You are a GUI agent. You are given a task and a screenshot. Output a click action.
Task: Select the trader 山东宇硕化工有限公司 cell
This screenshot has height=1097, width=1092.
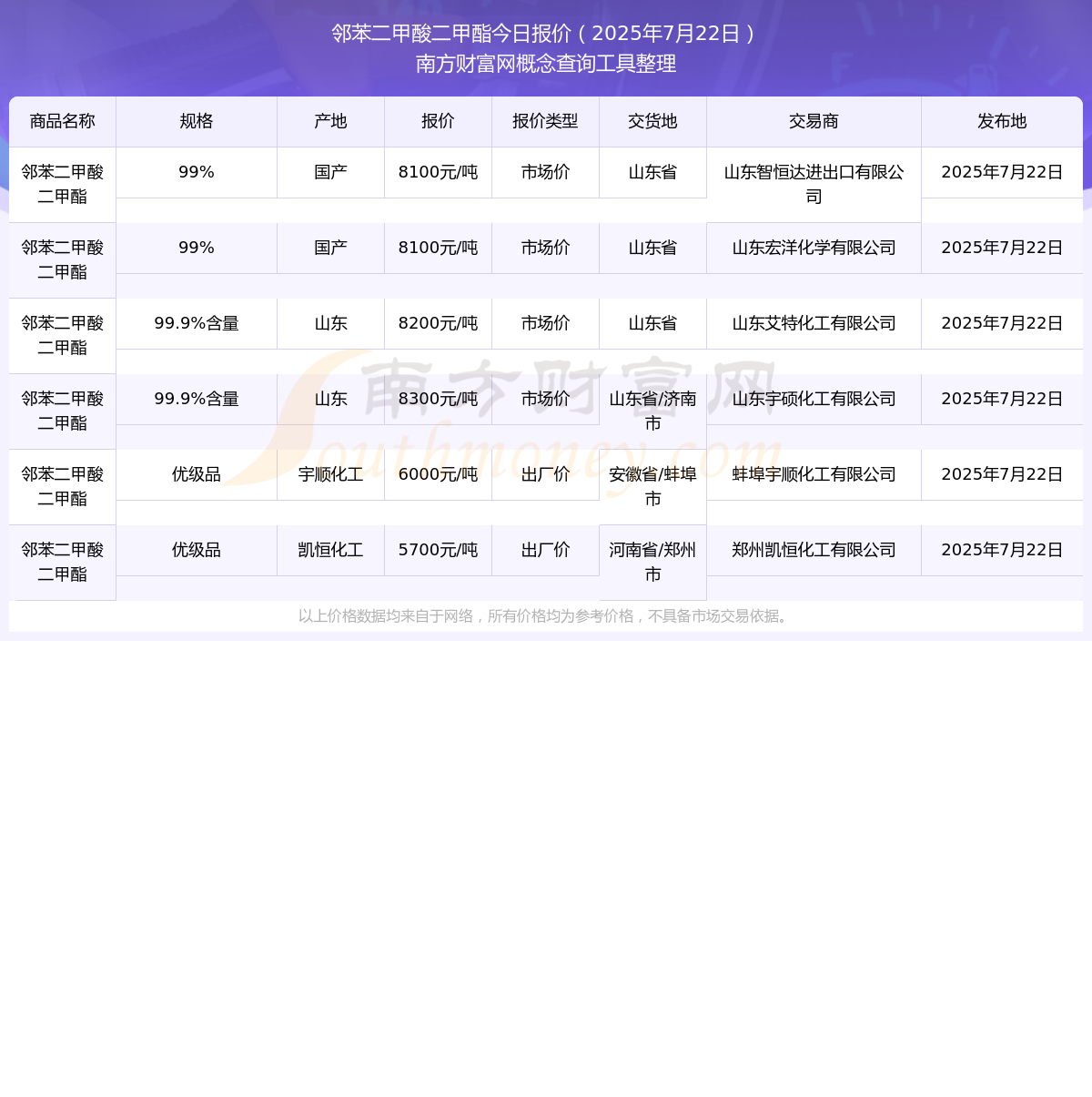(x=814, y=400)
